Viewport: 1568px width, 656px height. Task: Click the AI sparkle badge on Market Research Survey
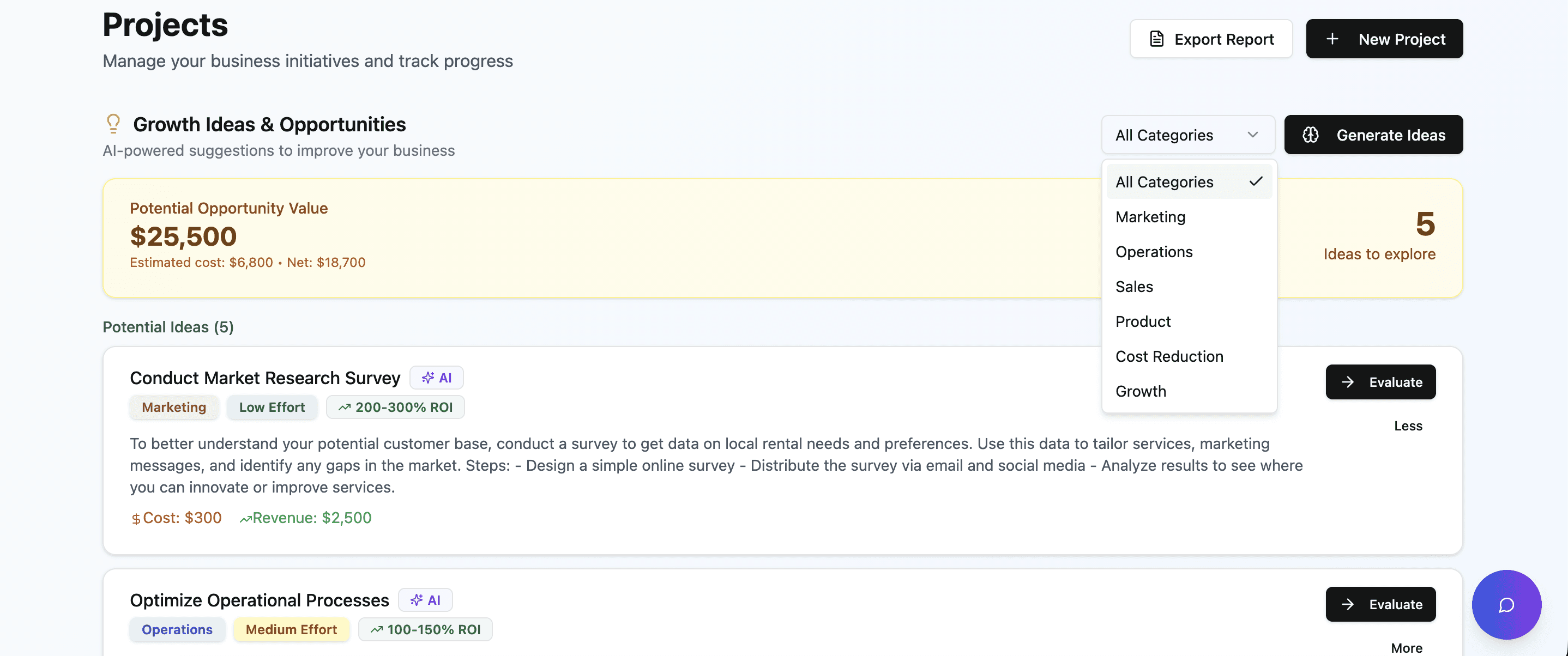click(x=437, y=377)
